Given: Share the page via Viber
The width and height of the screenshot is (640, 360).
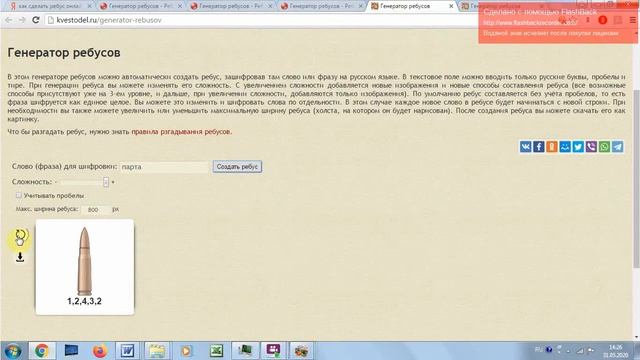Looking at the screenshot, I should pos(591,147).
